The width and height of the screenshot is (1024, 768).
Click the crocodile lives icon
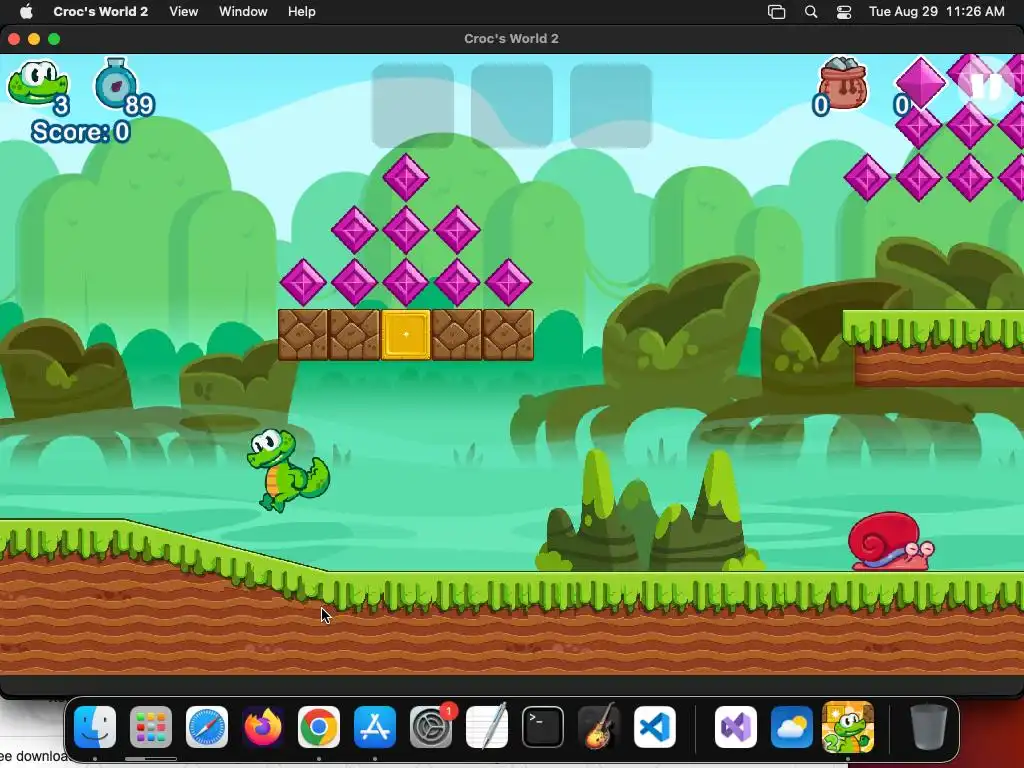37,82
